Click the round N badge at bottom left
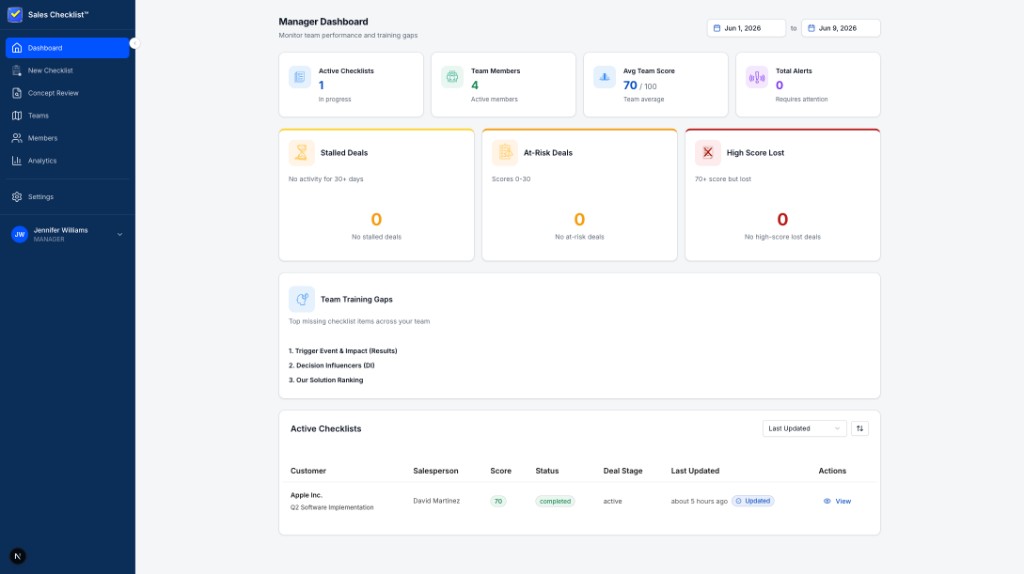 (18, 556)
